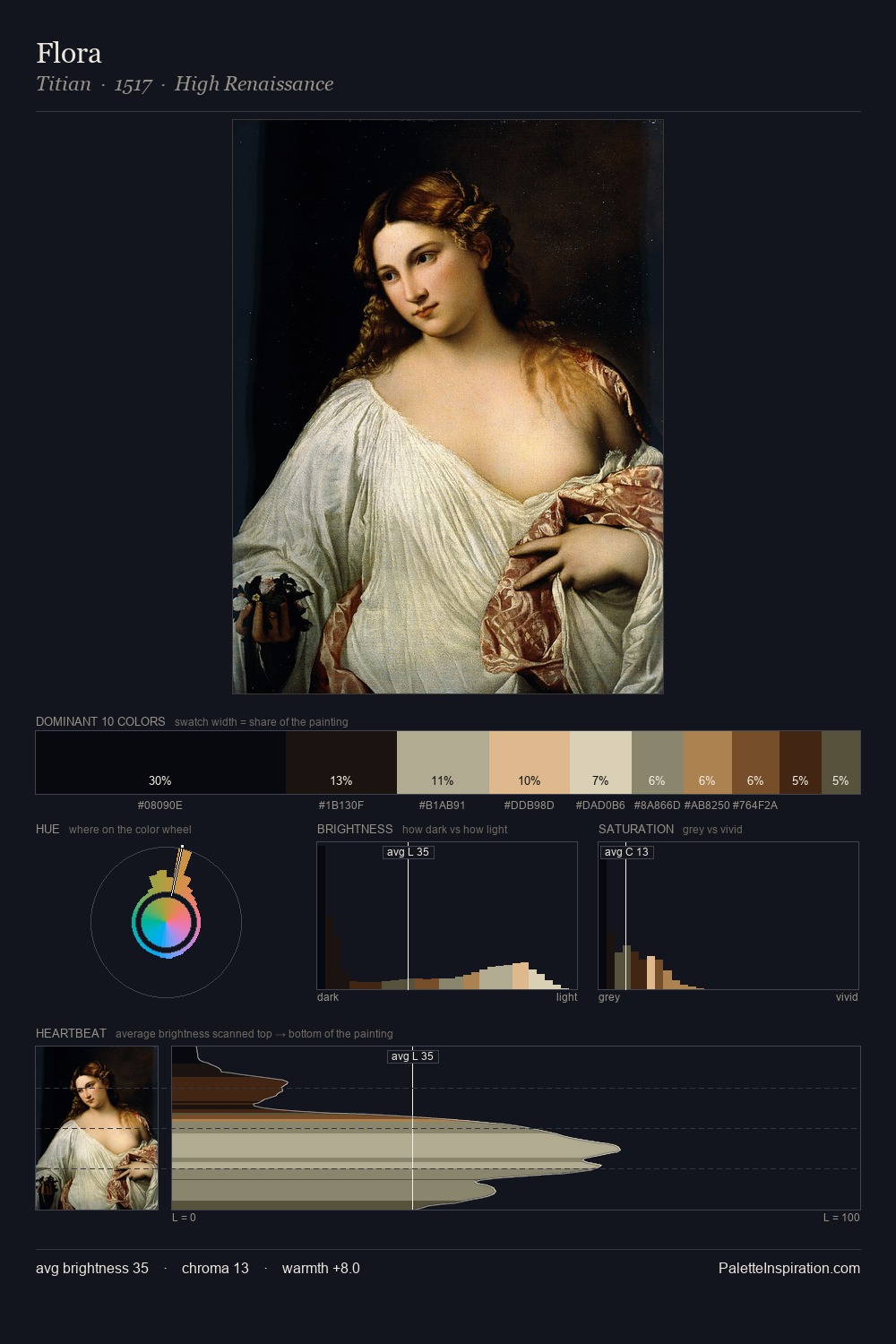This screenshot has width=896, height=1344.
Task: Click 'swatch width = share of the painting' caption
Action: (x=262, y=722)
